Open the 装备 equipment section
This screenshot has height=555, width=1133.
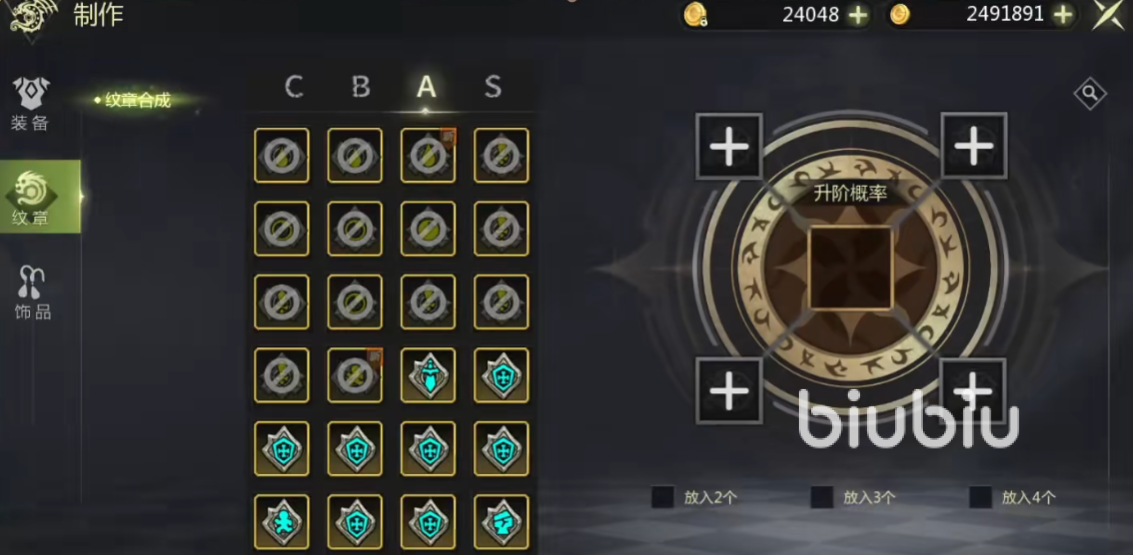(x=30, y=105)
